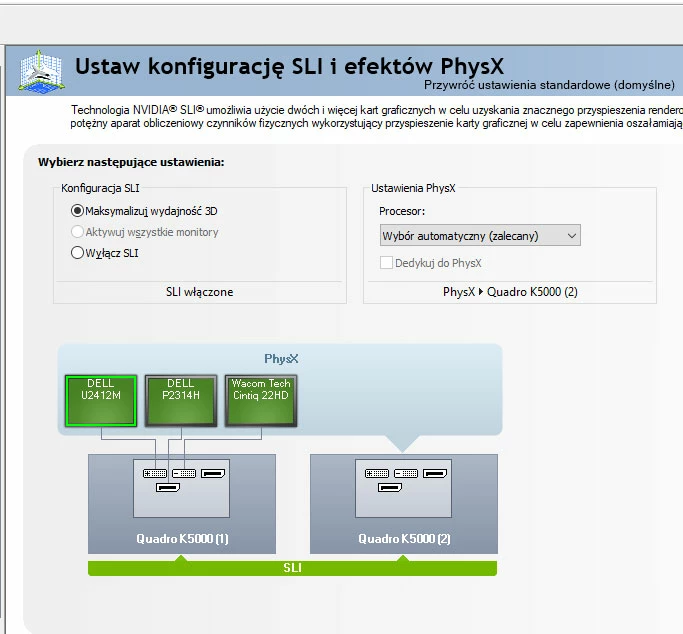Click the SLI and PhysX header icon
Screen dimensions: 683x634
tap(41, 71)
